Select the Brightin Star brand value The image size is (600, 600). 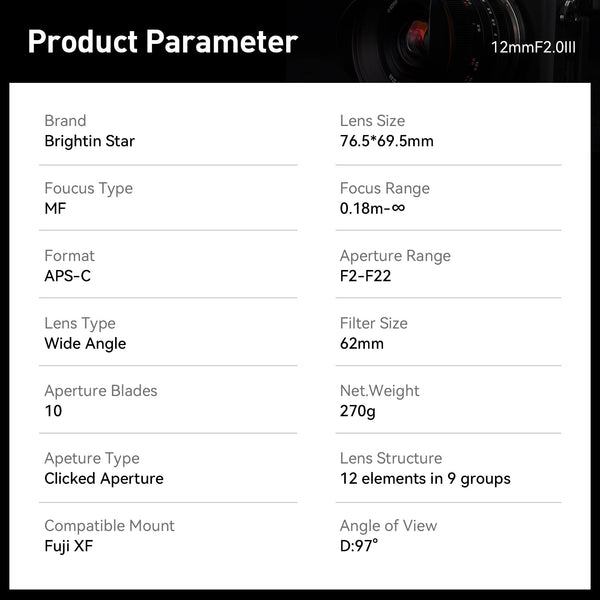coord(89,141)
